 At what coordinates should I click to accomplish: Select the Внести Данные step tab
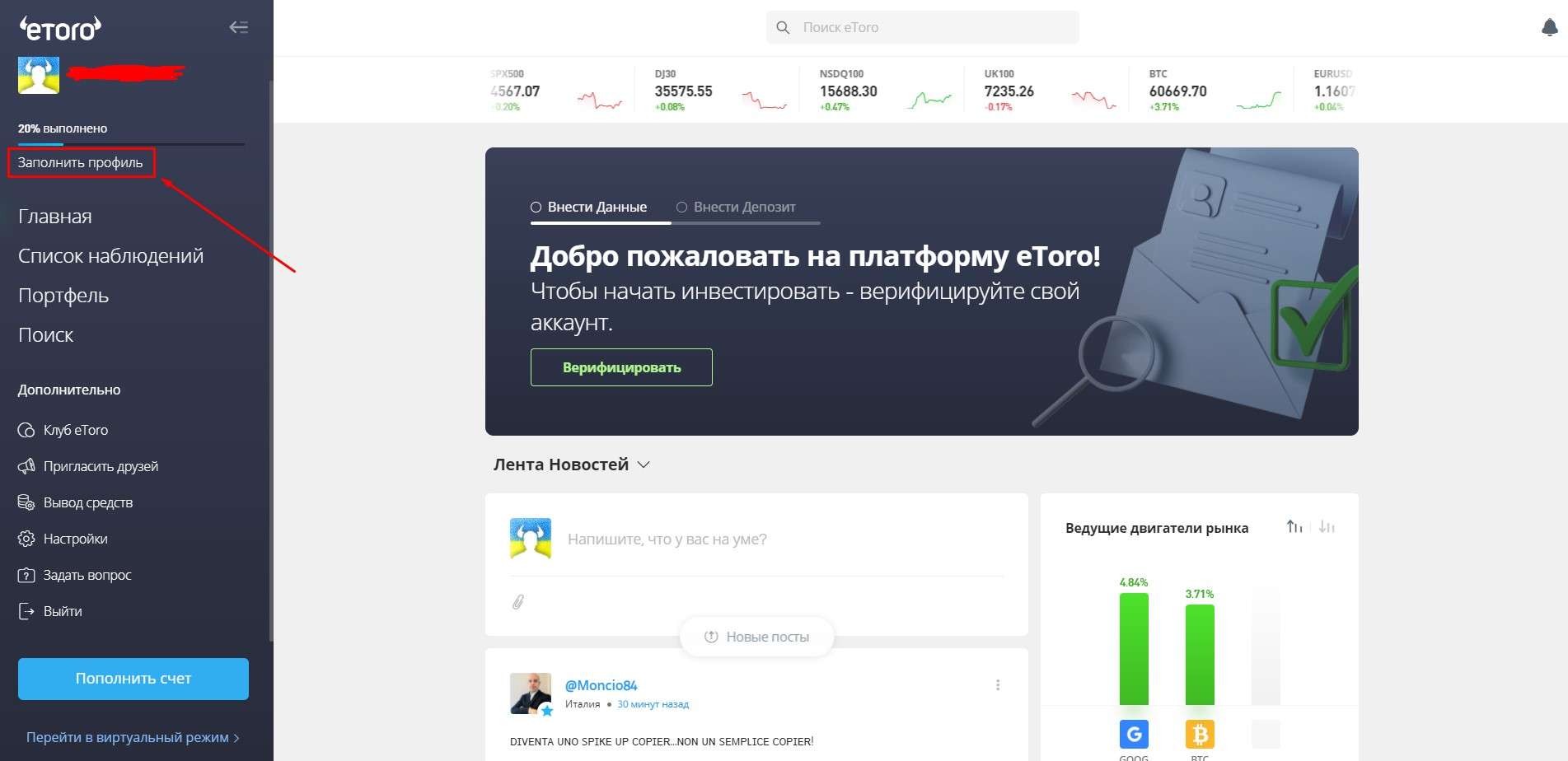coord(589,208)
